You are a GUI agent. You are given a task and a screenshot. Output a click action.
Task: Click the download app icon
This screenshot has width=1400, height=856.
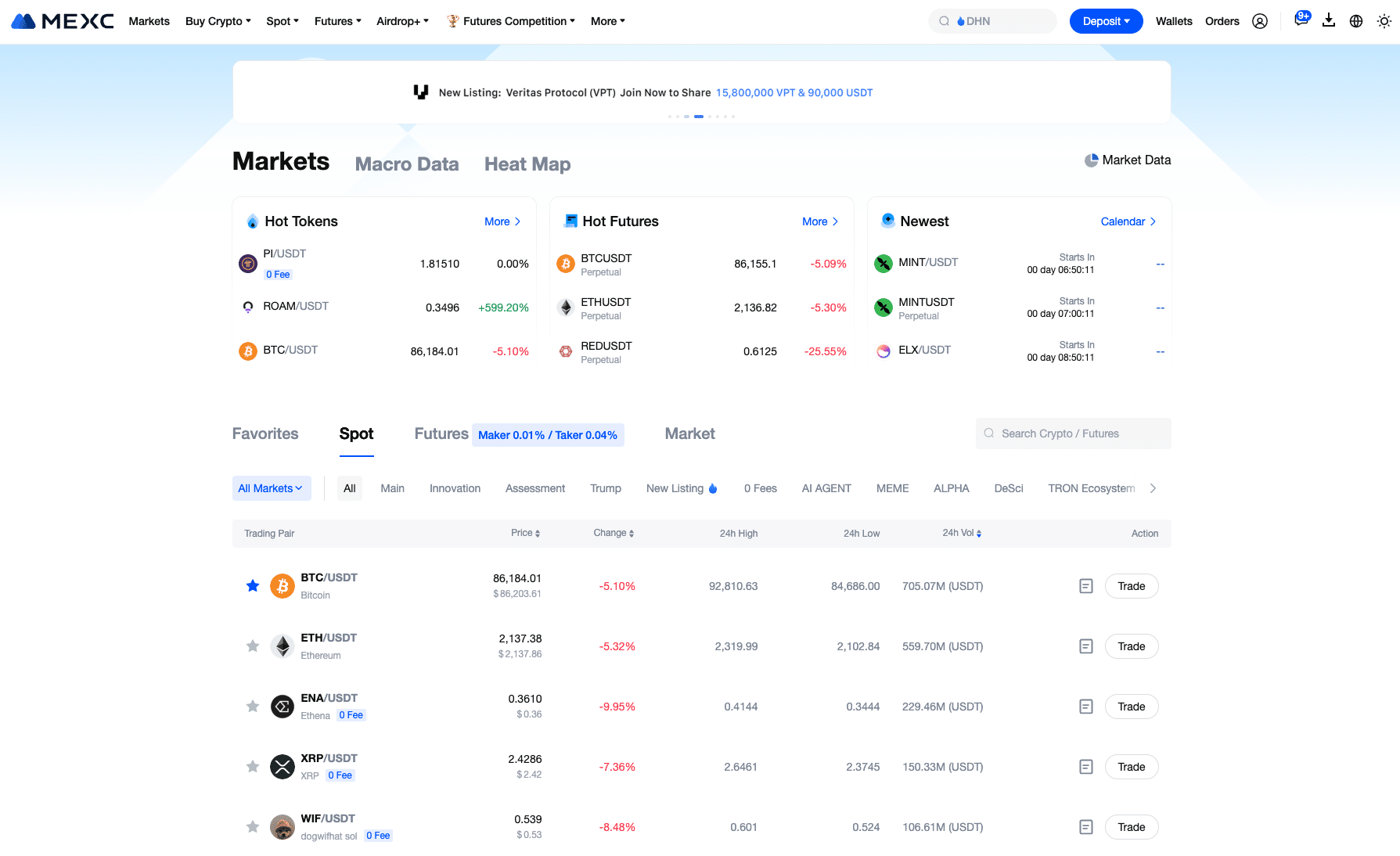pyautogui.click(x=1329, y=20)
